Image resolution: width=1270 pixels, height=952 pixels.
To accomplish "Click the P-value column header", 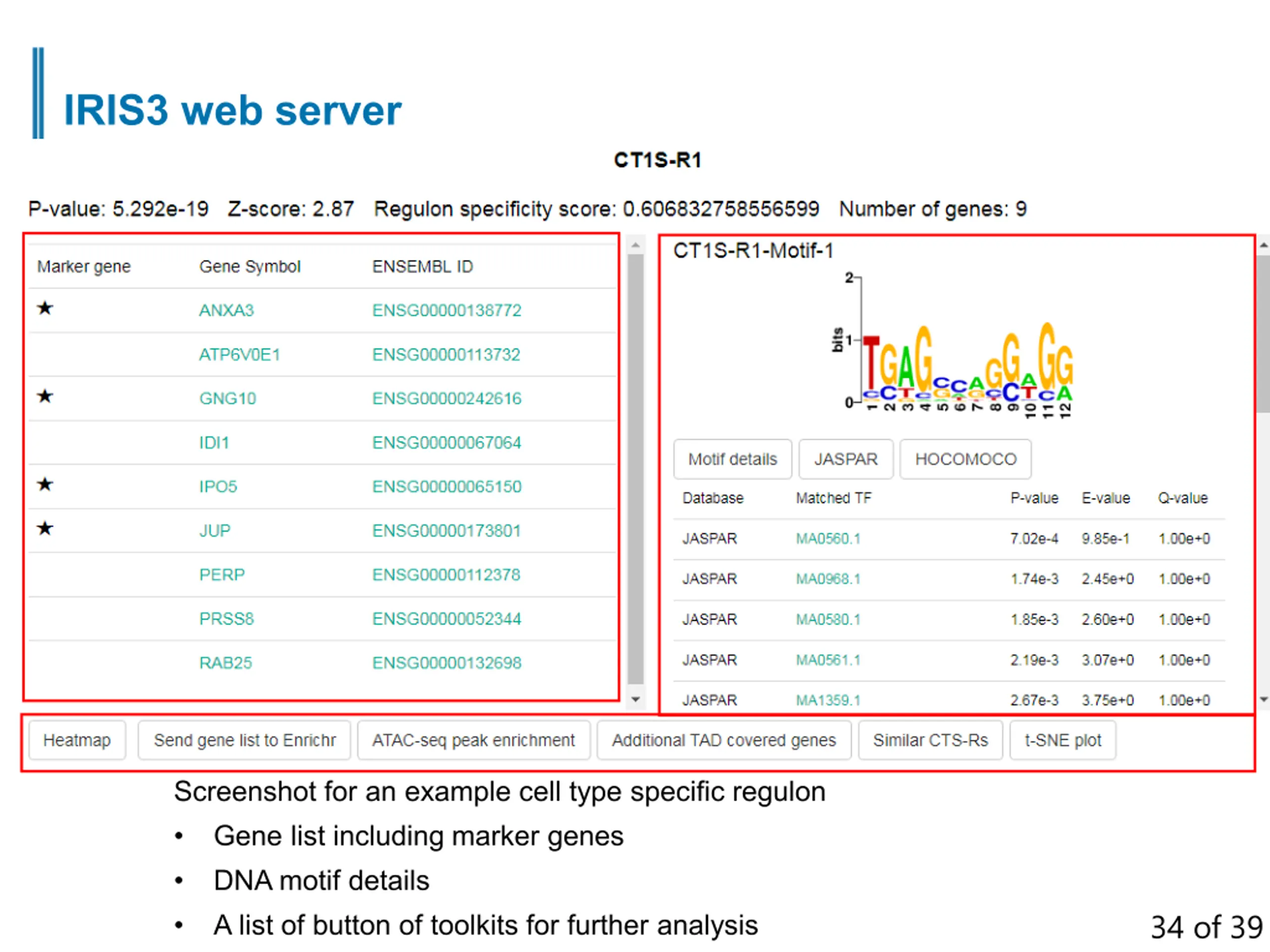I will click(x=1034, y=498).
